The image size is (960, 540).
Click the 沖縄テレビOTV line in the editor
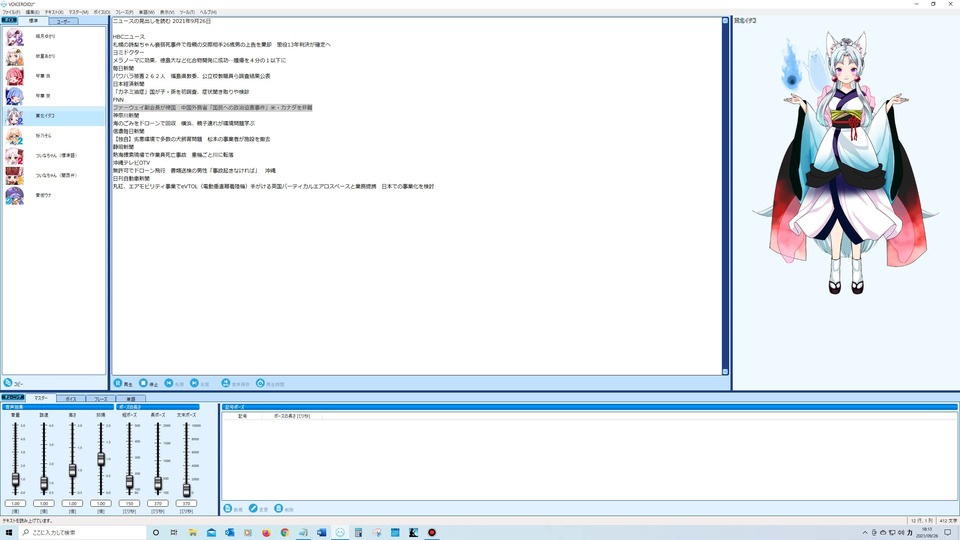pyautogui.click(x=131, y=163)
